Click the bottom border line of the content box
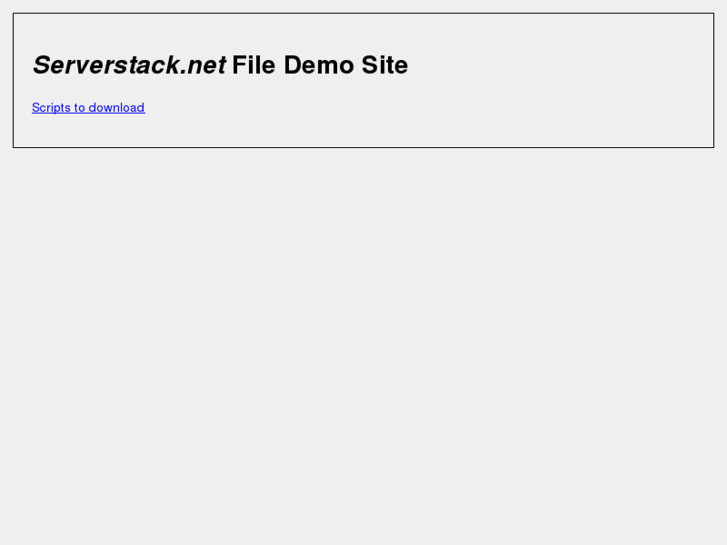Viewport: 727px width, 545px height. click(x=364, y=147)
